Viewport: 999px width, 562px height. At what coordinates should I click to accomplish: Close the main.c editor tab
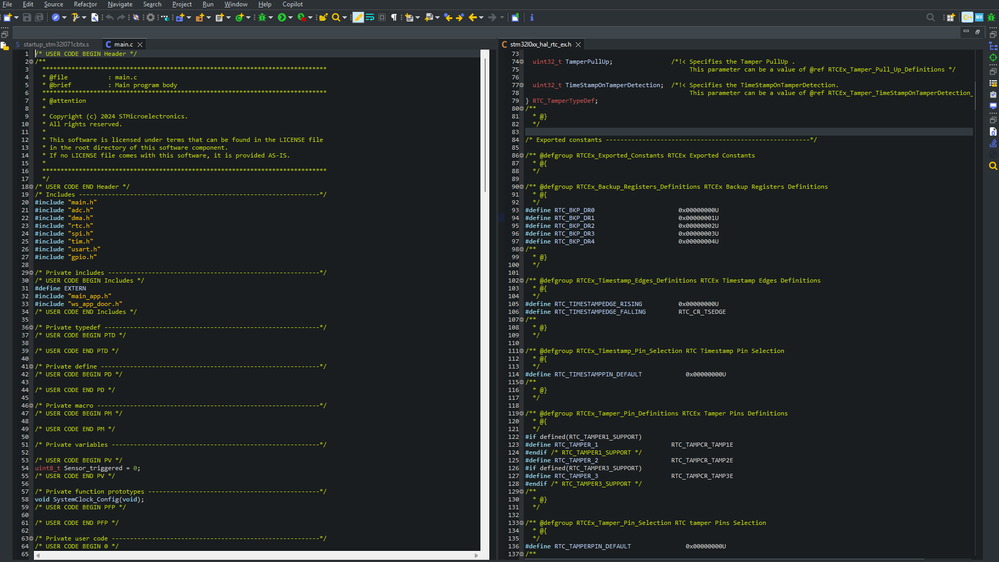(141, 45)
